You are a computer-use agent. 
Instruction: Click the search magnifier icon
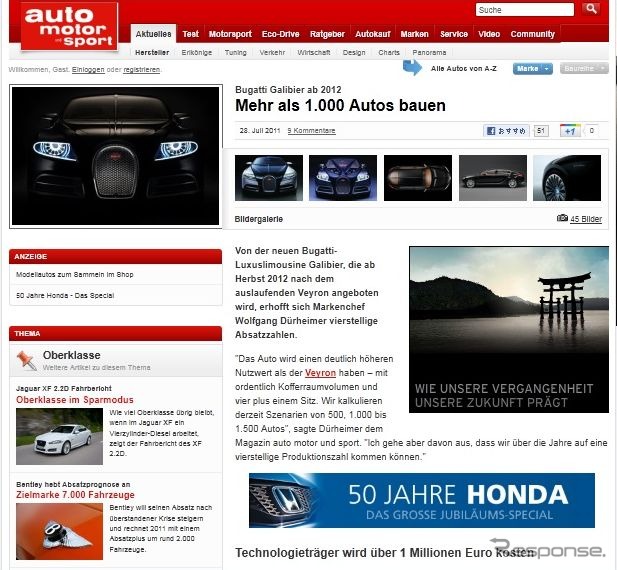pos(590,9)
